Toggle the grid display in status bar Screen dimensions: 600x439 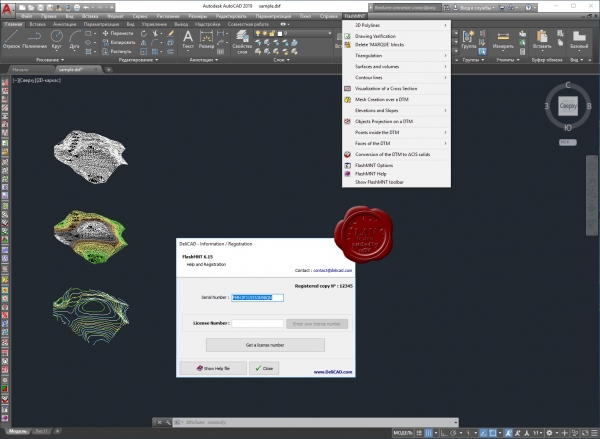click(x=419, y=433)
